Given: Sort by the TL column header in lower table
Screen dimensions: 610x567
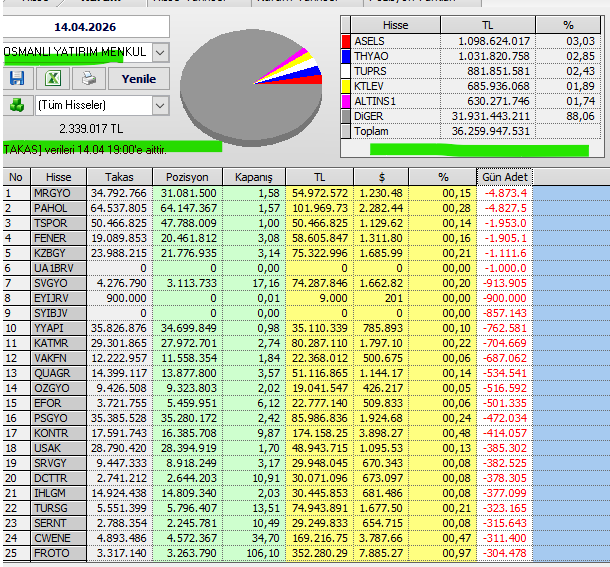Looking at the screenshot, I should click(319, 177).
